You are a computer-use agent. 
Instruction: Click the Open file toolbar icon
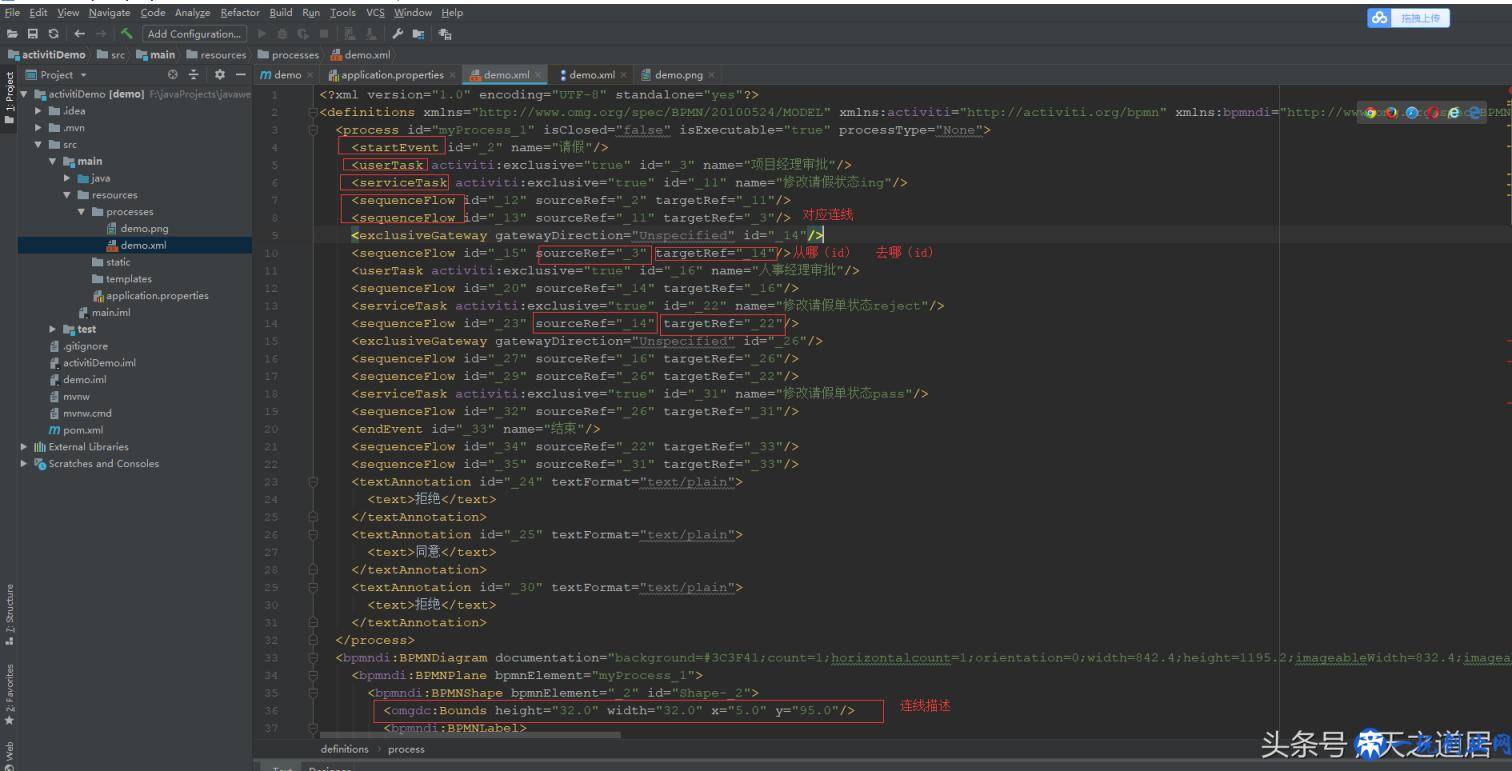(x=12, y=34)
